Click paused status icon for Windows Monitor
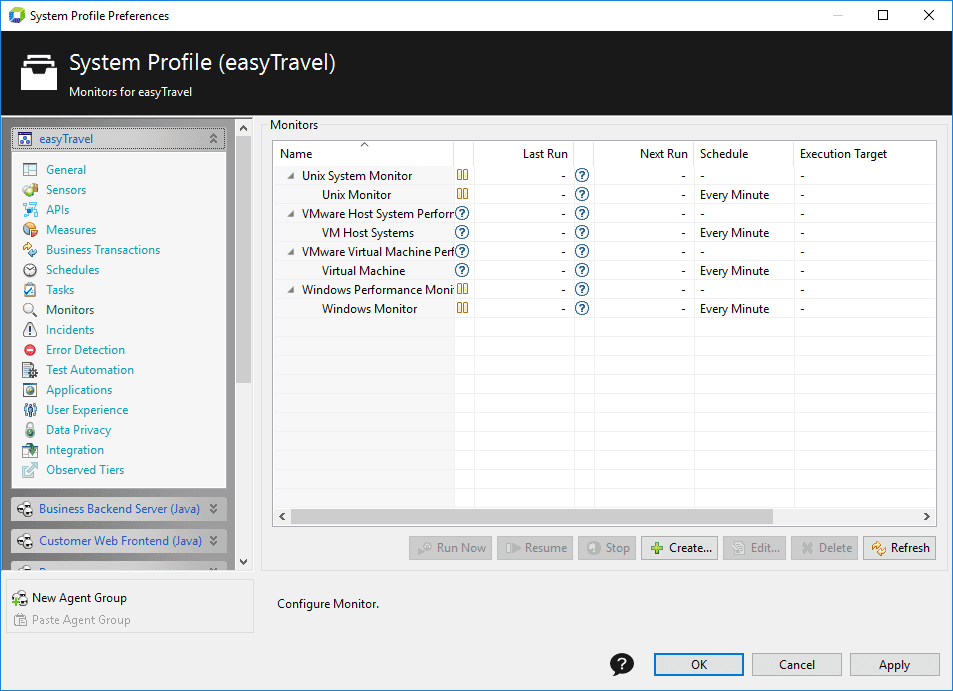 [x=463, y=308]
